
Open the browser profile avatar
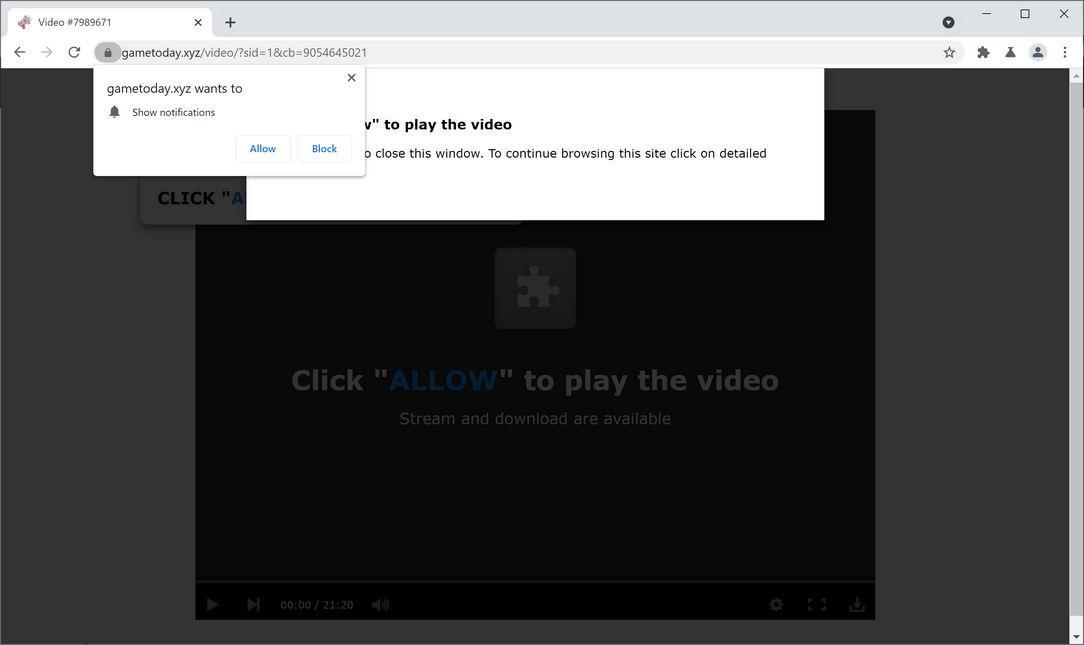(1037, 52)
